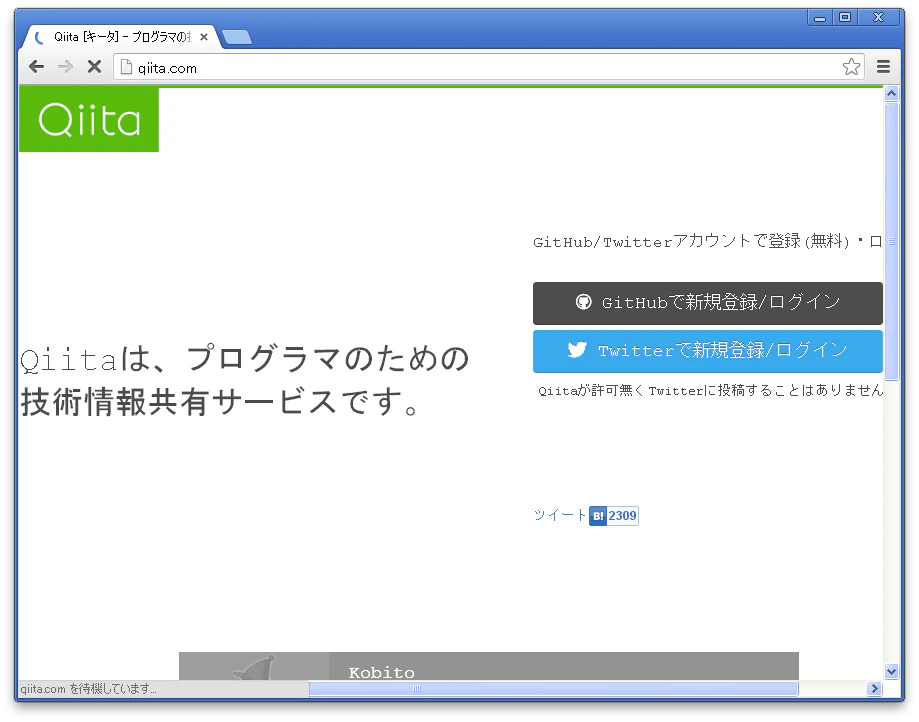Open a new tab
The image size is (919, 722).
point(237,37)
